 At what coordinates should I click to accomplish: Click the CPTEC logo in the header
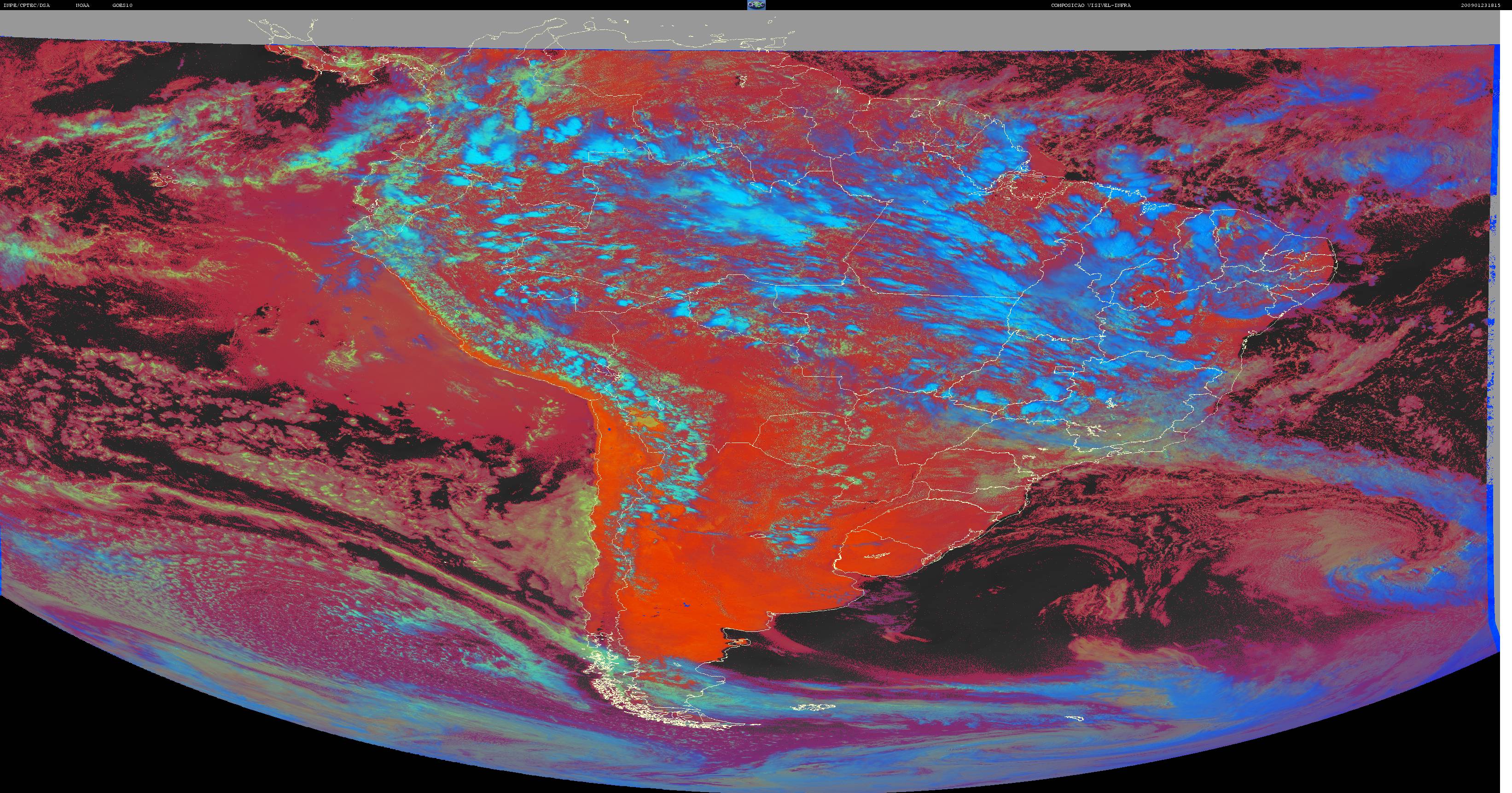point(756,5)
